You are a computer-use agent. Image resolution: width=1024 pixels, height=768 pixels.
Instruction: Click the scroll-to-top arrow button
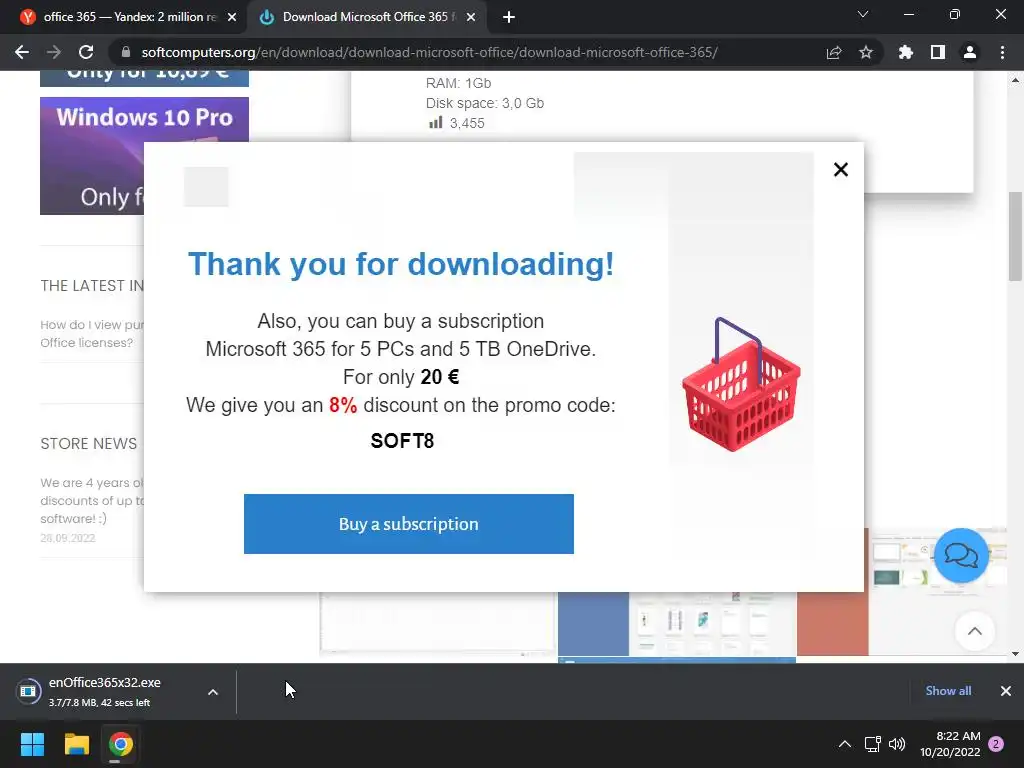pos(974,631)
